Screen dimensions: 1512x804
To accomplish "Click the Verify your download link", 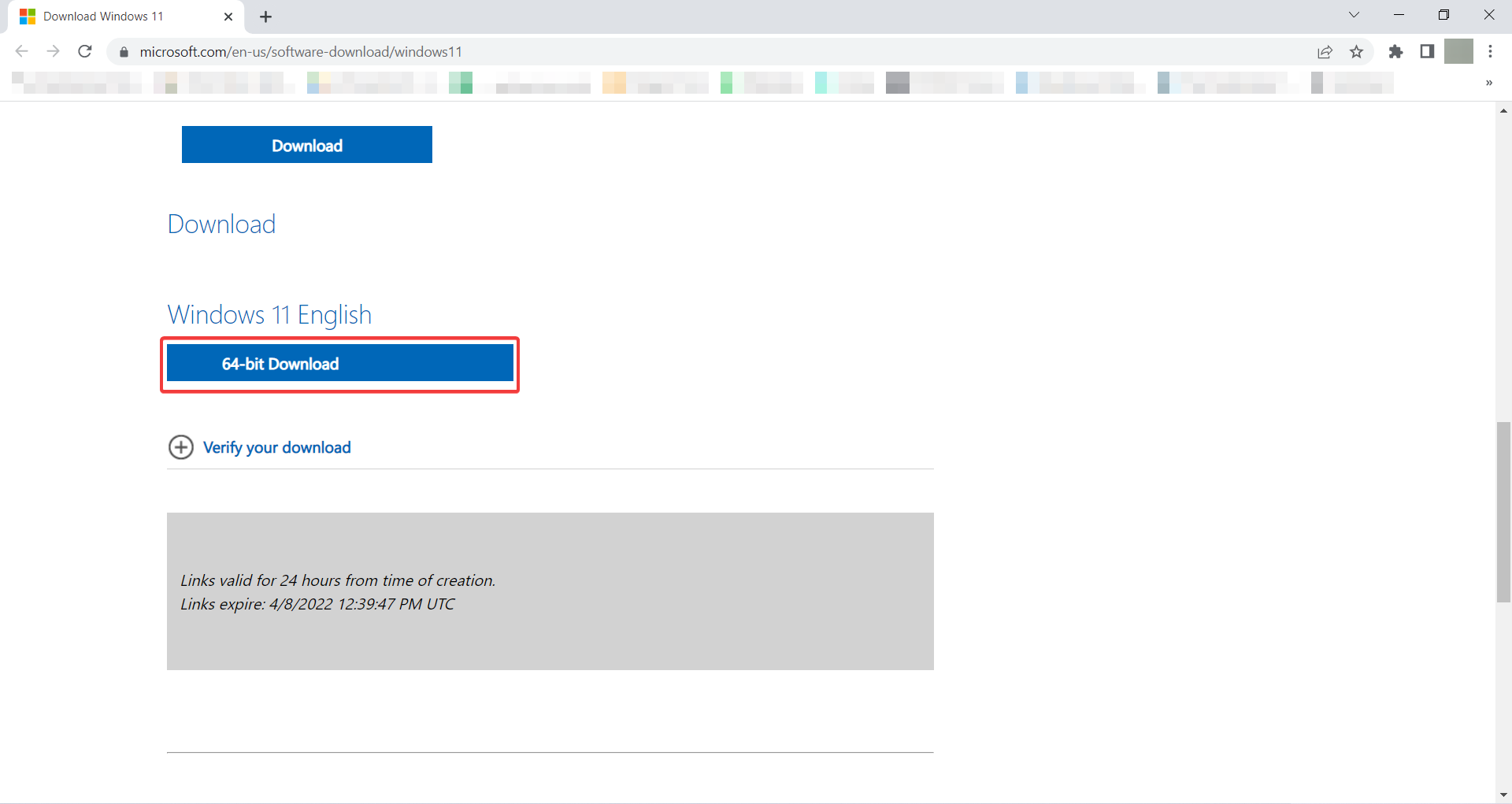I will pos(277,446).
